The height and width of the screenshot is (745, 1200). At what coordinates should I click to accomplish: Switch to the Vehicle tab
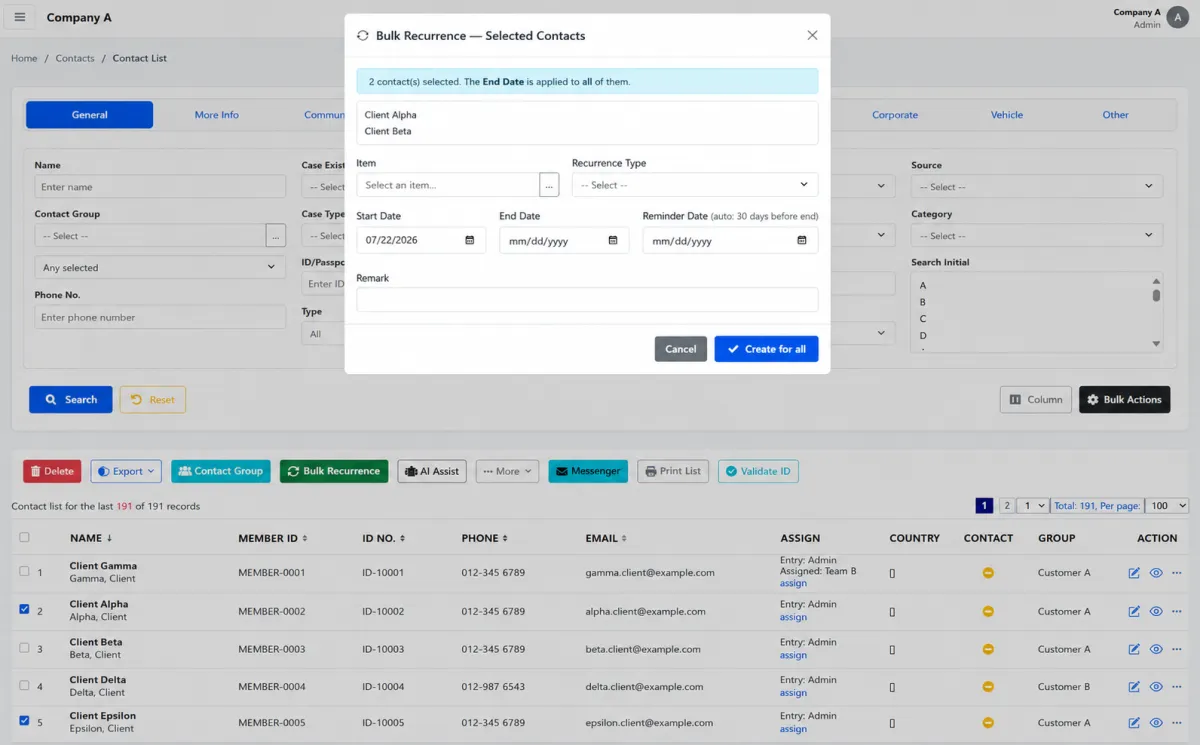(x=1007, y=115)
